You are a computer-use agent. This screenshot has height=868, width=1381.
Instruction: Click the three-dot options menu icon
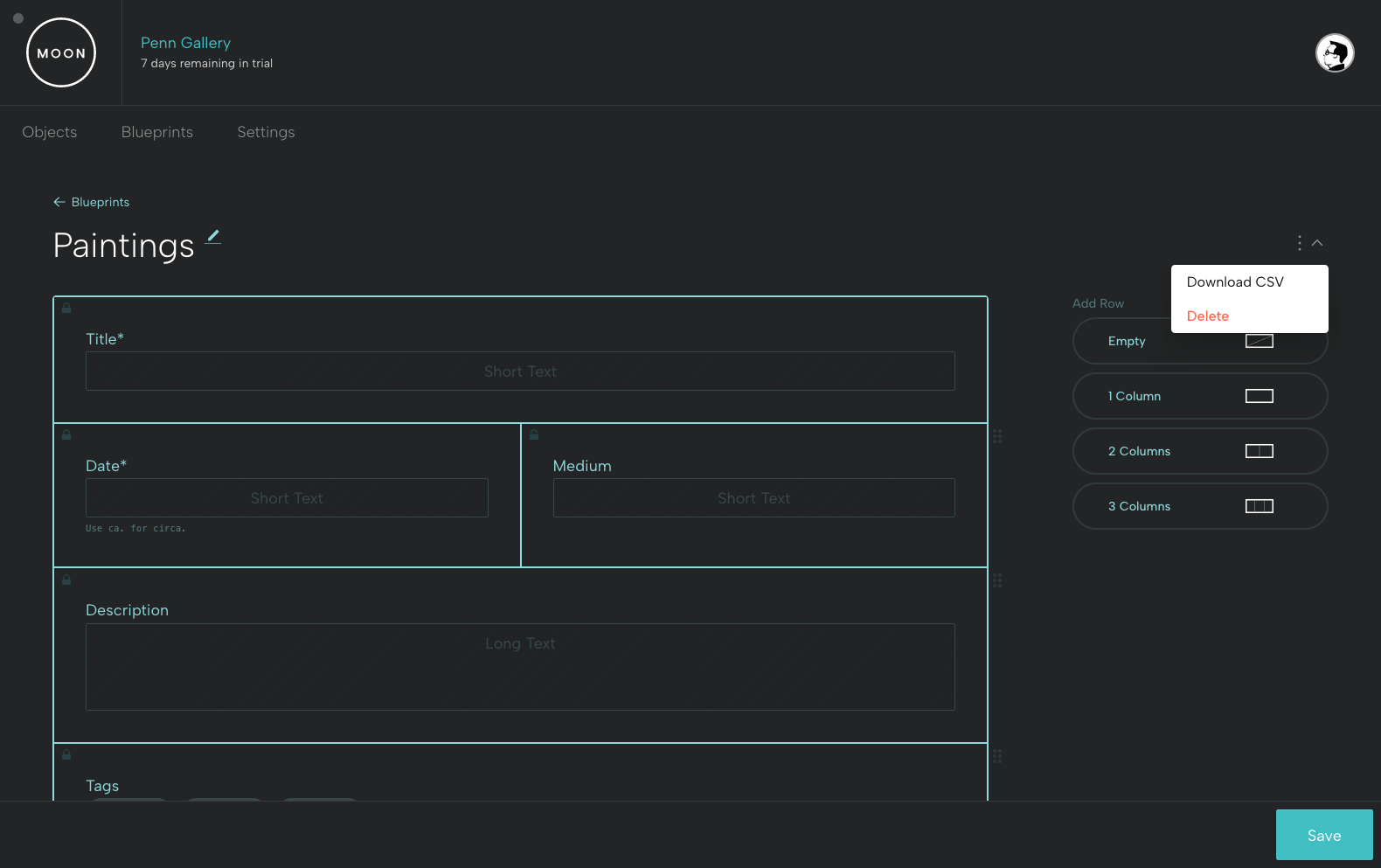[1299, 243]
